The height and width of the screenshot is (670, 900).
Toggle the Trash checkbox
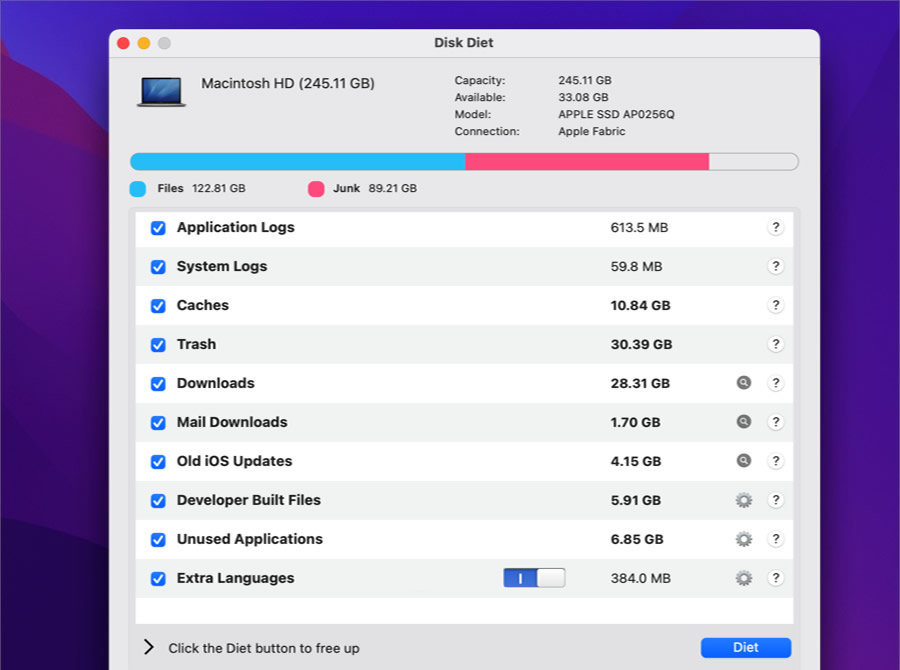click(x=158, y=345)
